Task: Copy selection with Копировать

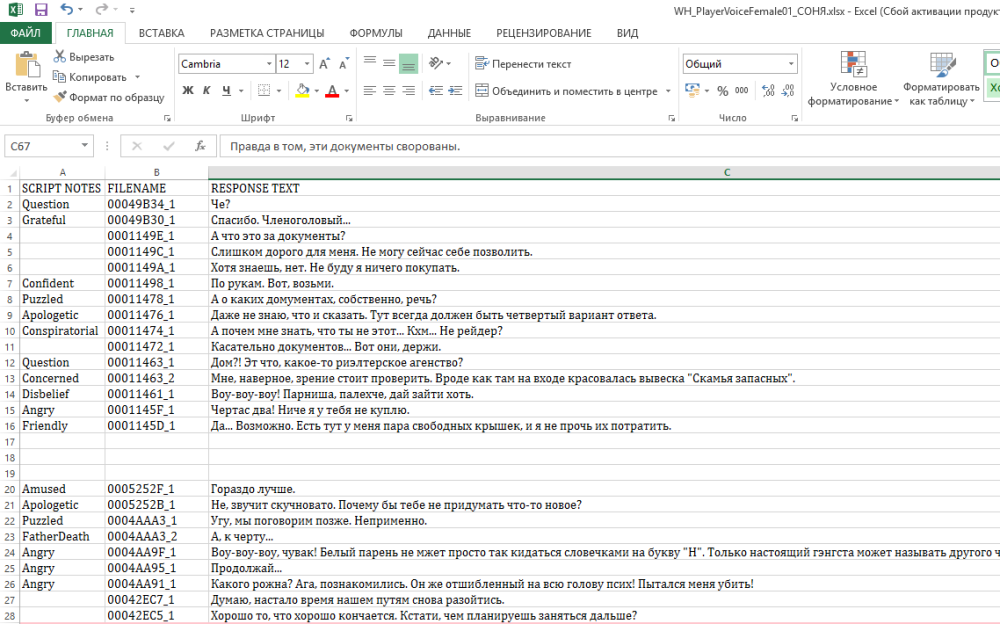Action: coord(90,77)
